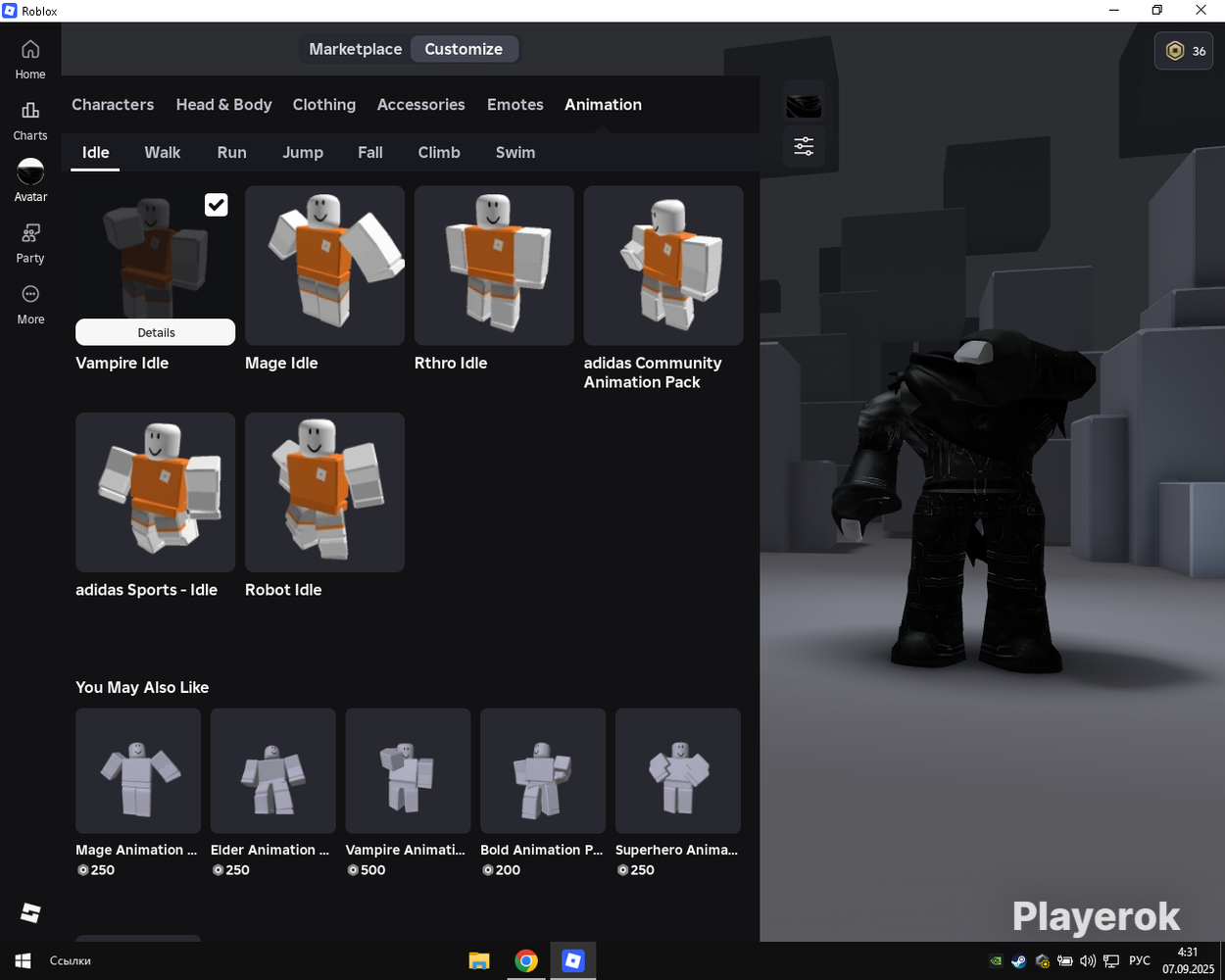
Task: Open the Home sidebar icon
Action: (30, 59)
